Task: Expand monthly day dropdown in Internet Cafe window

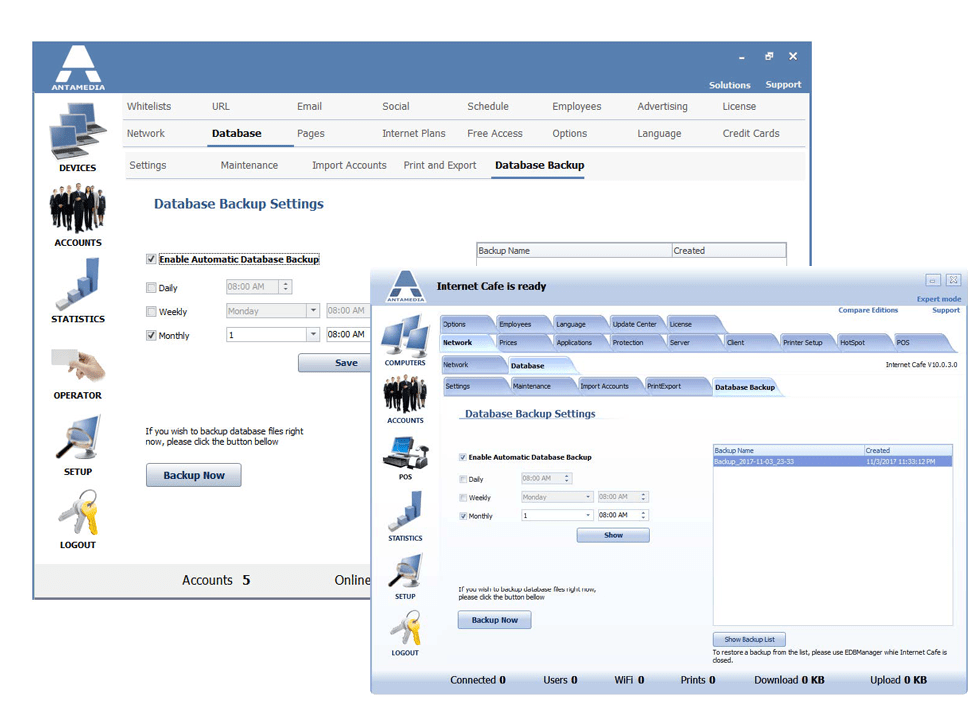Action: 588,515
